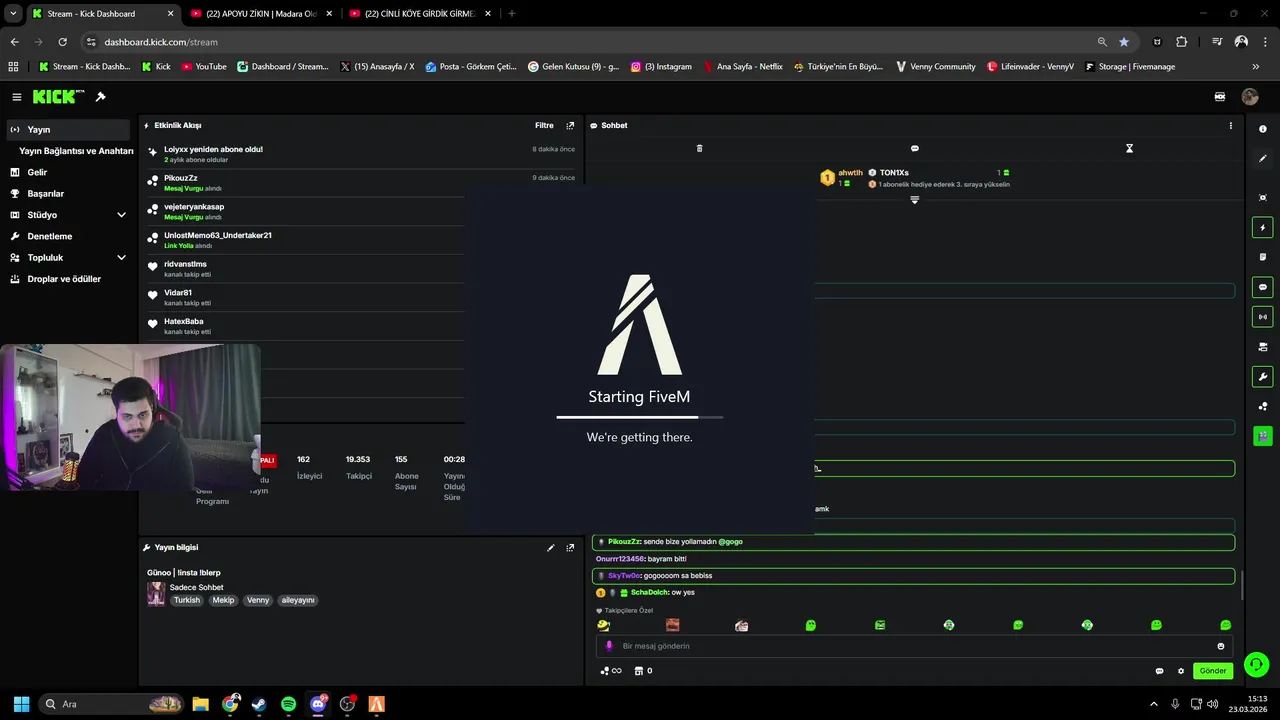Open Discord from the taskbar
Screen dimensions: 1280x720
click(318, 704)
